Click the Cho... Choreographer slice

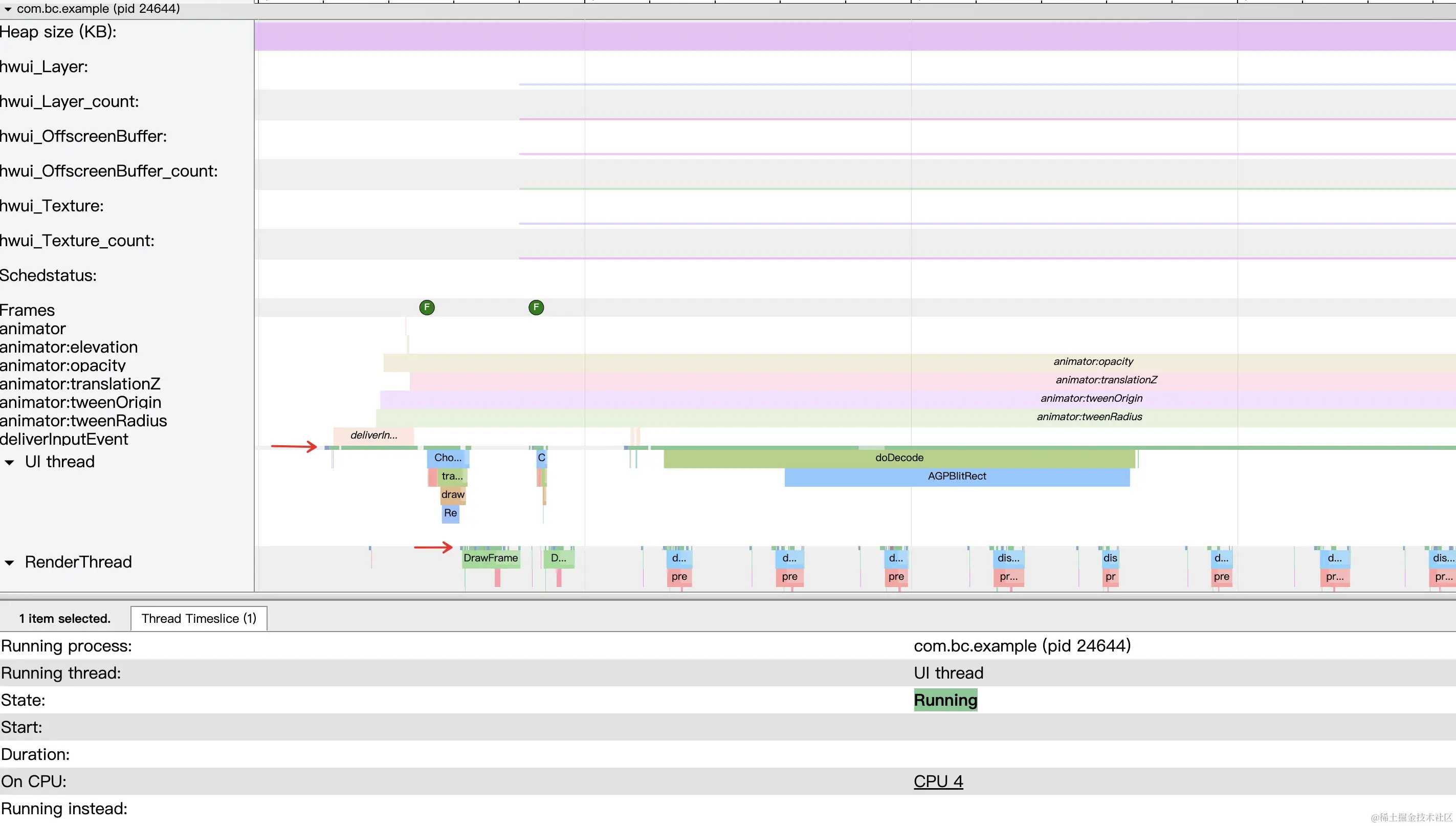[x=447, y=458]
